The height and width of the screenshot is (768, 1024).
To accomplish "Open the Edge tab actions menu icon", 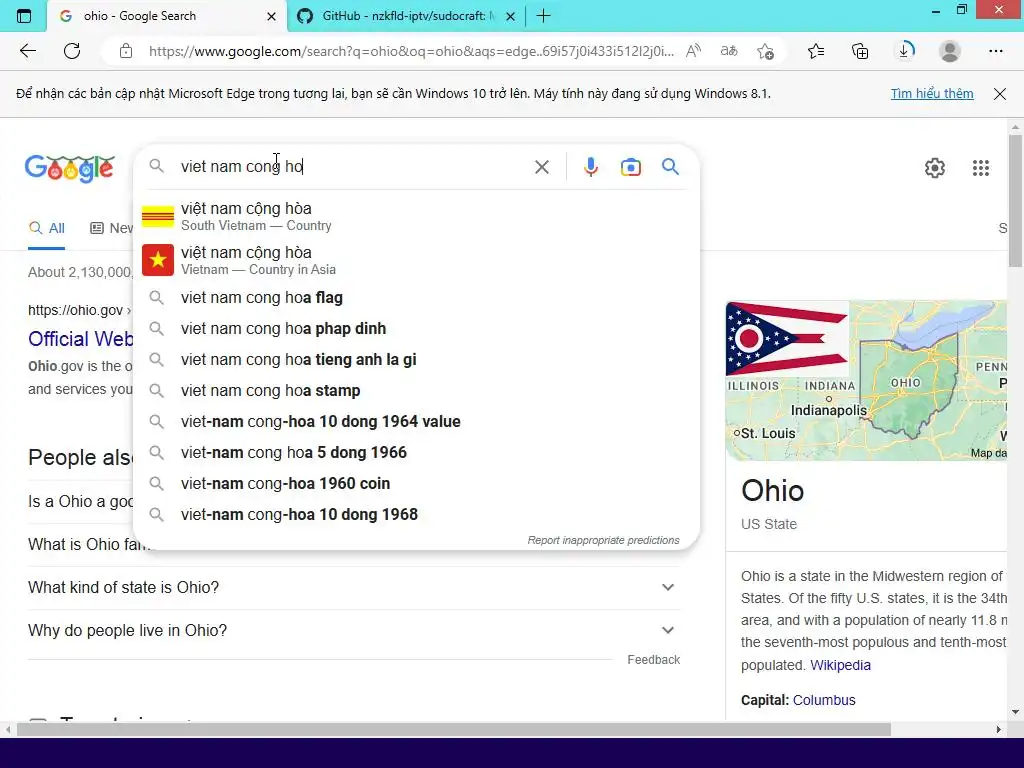I will coord(24,16).
